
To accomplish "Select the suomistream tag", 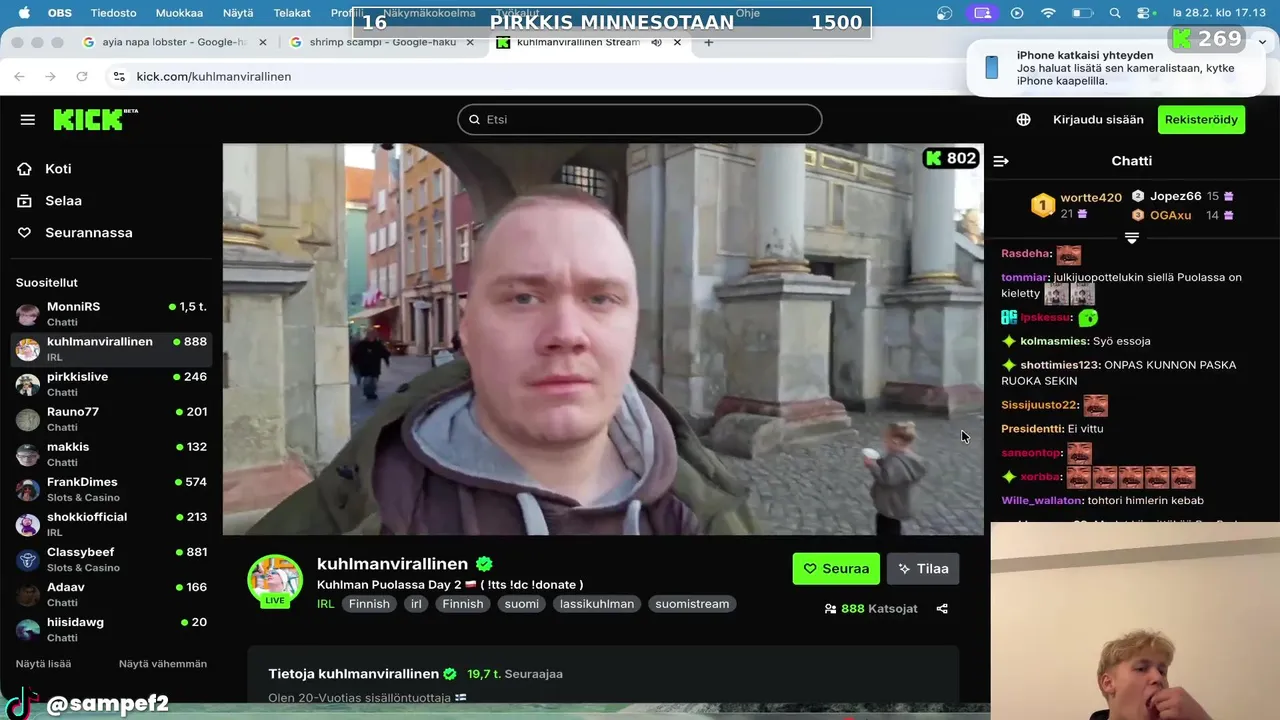I will 692,604.
